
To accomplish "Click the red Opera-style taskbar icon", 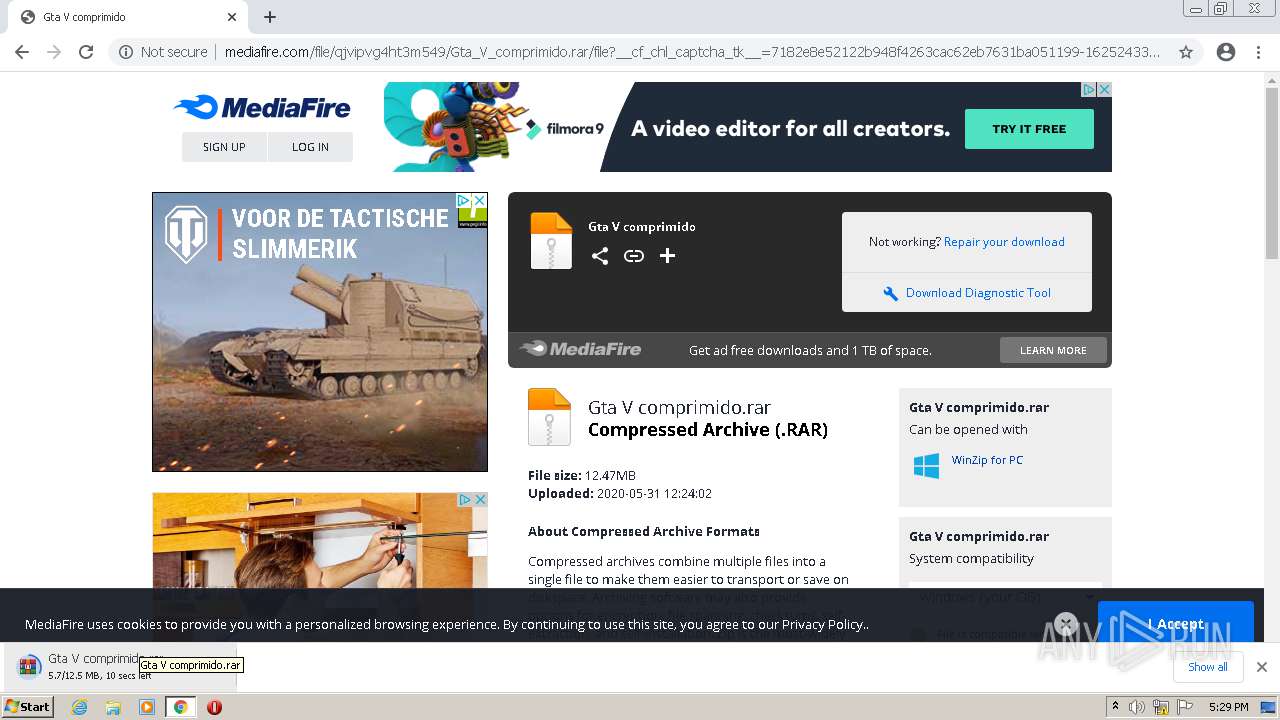I will [214, 707].
